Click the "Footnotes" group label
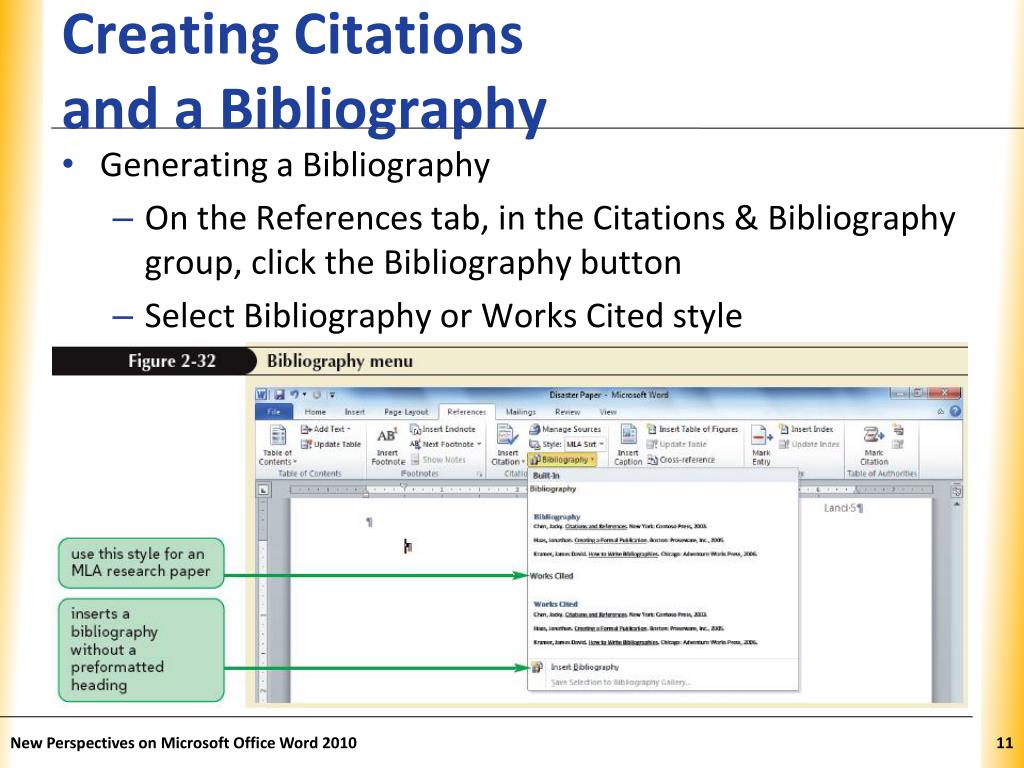The width and height of the screenshot is (1024, 768). (x=419, y=473)
